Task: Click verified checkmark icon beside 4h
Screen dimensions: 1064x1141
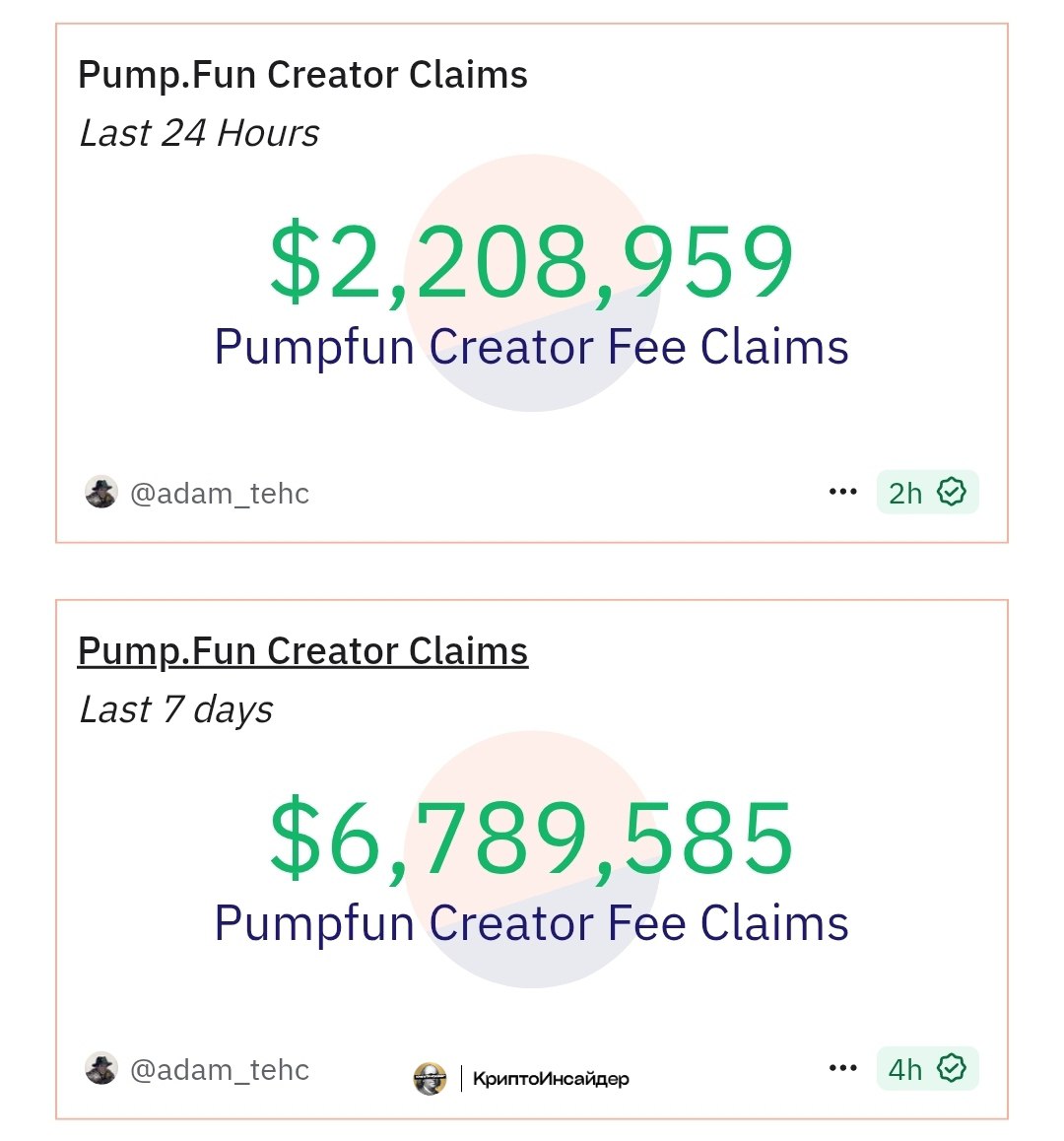Action: point(951,1068)
